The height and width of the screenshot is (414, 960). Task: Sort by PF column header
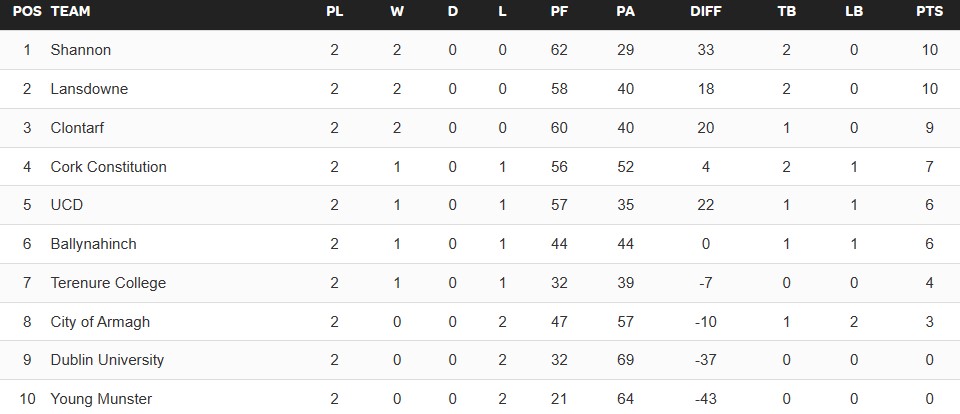(x=559, y=12)
